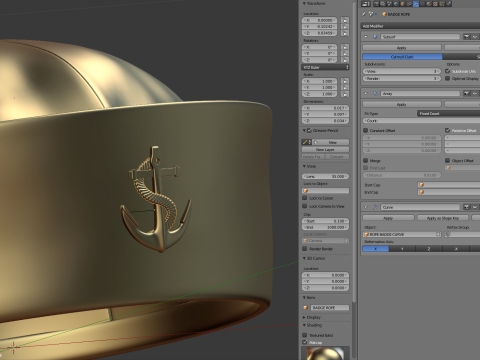
Task: Lock the Rotation Y value
Action: [x=345, y=53]
